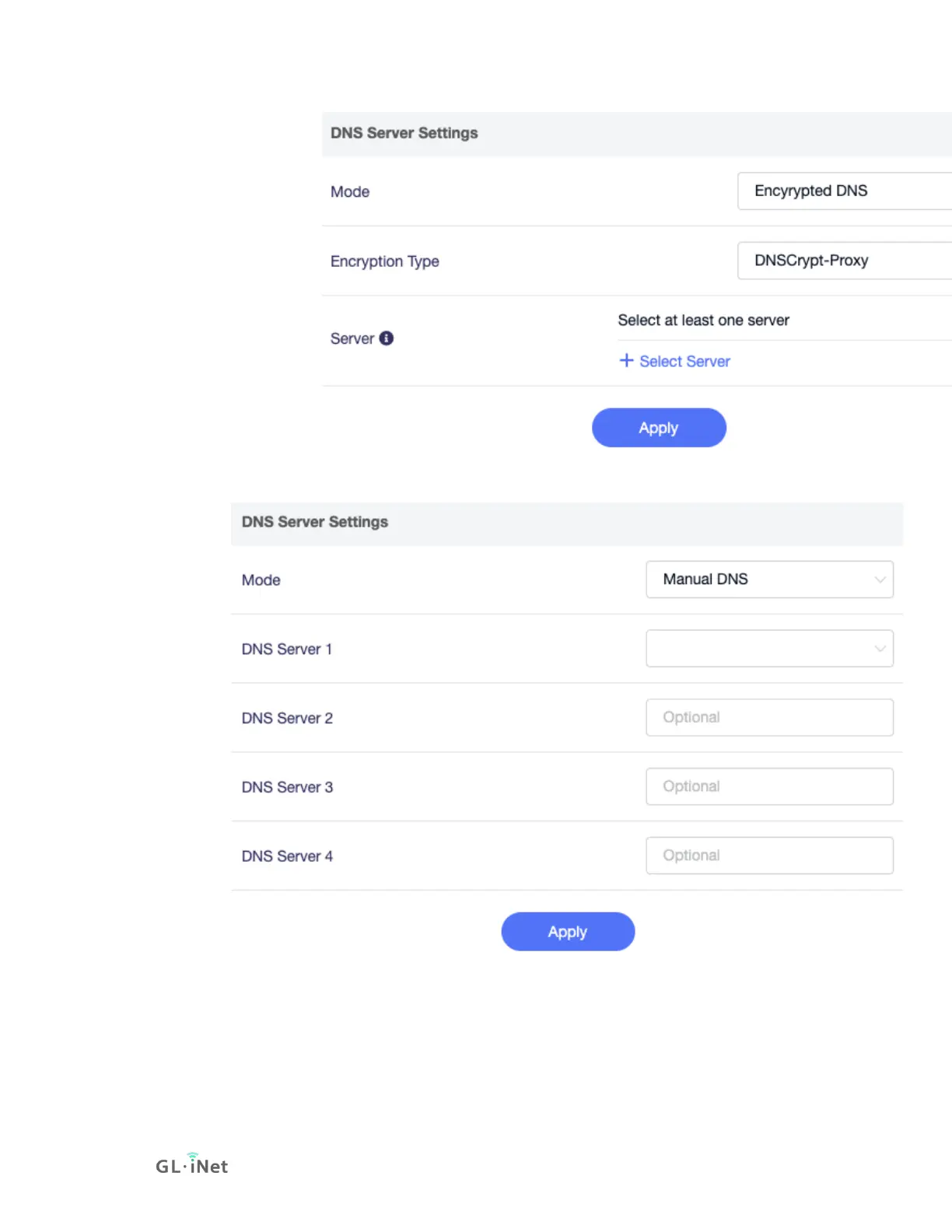952x1232 pixels.
Task: Click the chevron in Manual DNS dropdown
Action: point(880,579)
